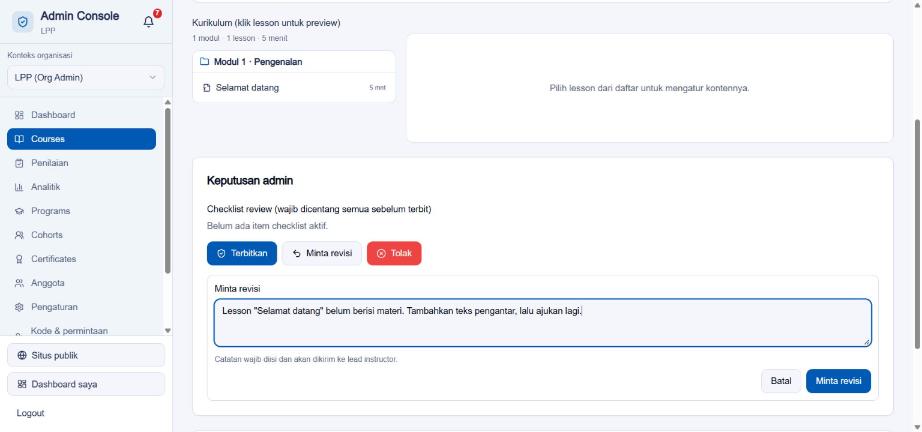Click Batal to cancel the revision
Viewport: 922px width, 432px height.
tap(781, 381)
